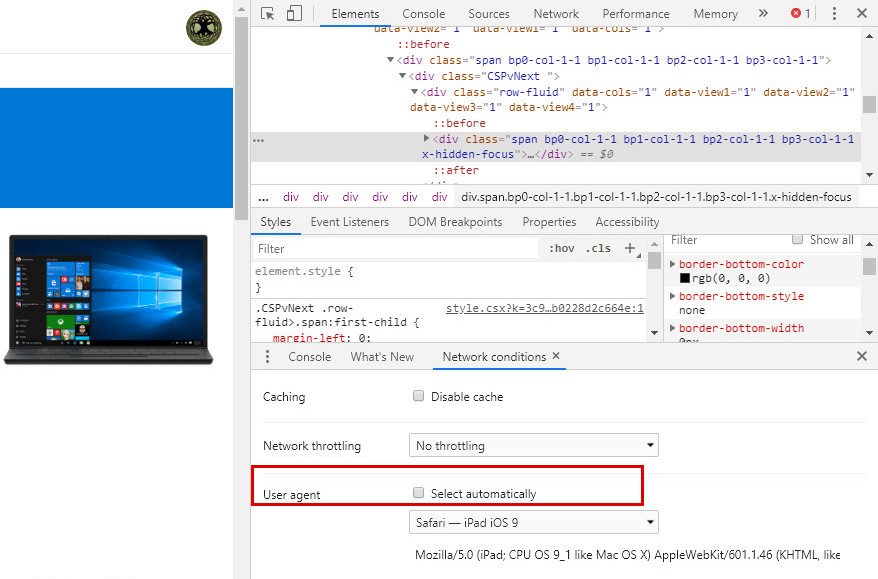The width and height of the screenshot is (878, 579).
Task: Expand the border-bottom-style computed property
Action: [x=672, y=296]
